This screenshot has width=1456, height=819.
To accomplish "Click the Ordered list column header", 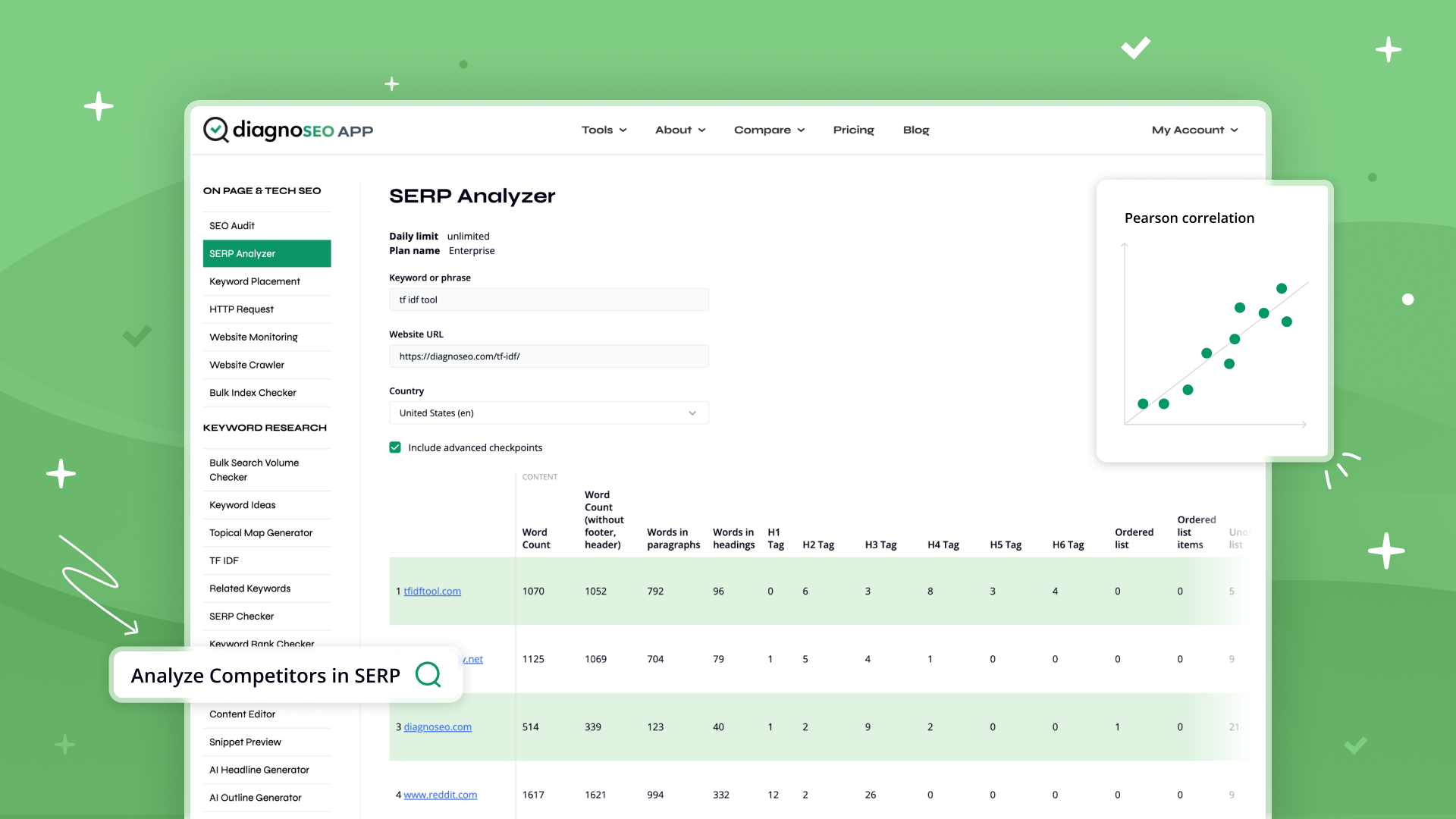I will click(1134, 538).
